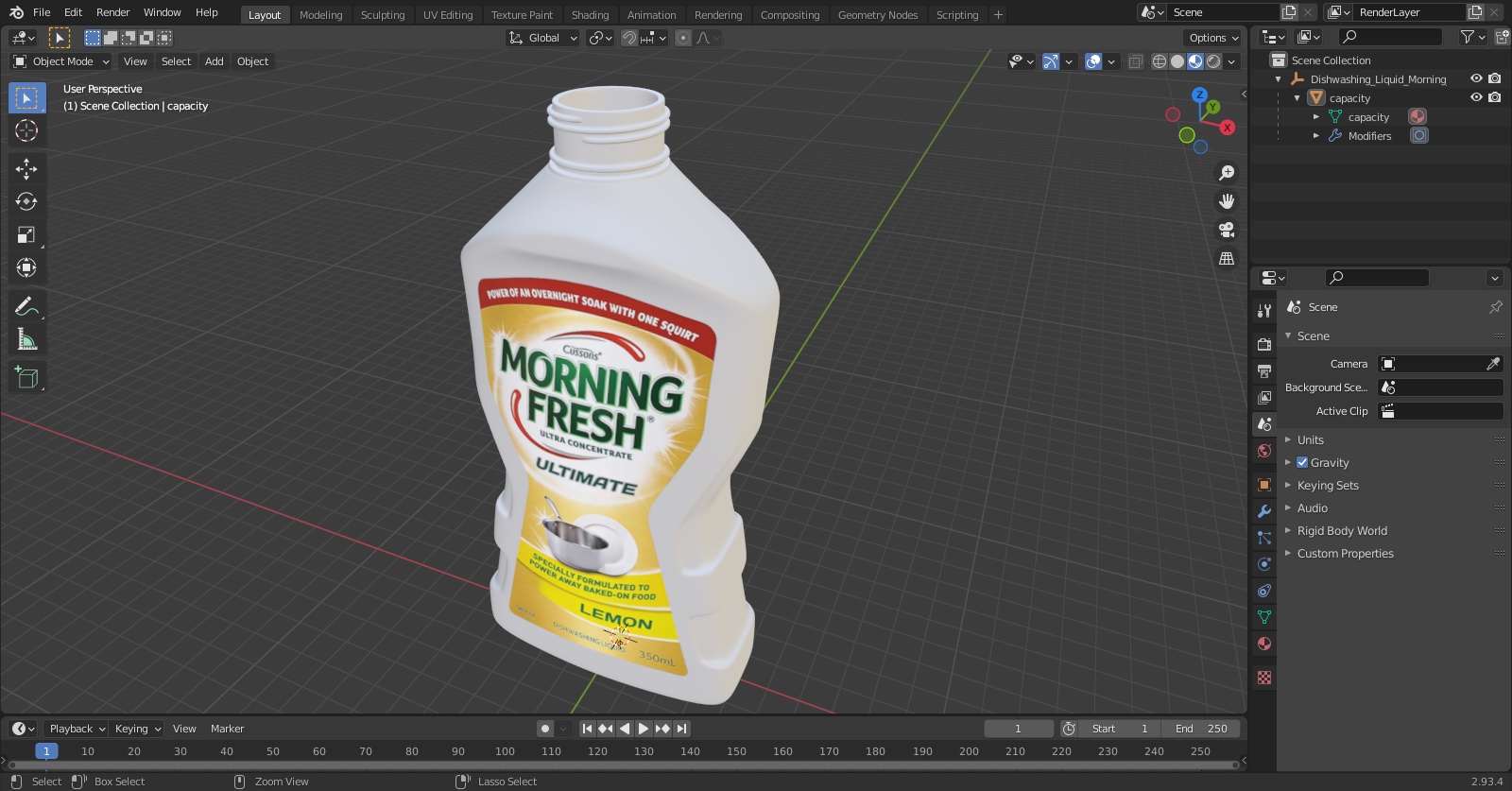
Task: Open the View Layer properties tab
Action: [x=1264, y=397]
